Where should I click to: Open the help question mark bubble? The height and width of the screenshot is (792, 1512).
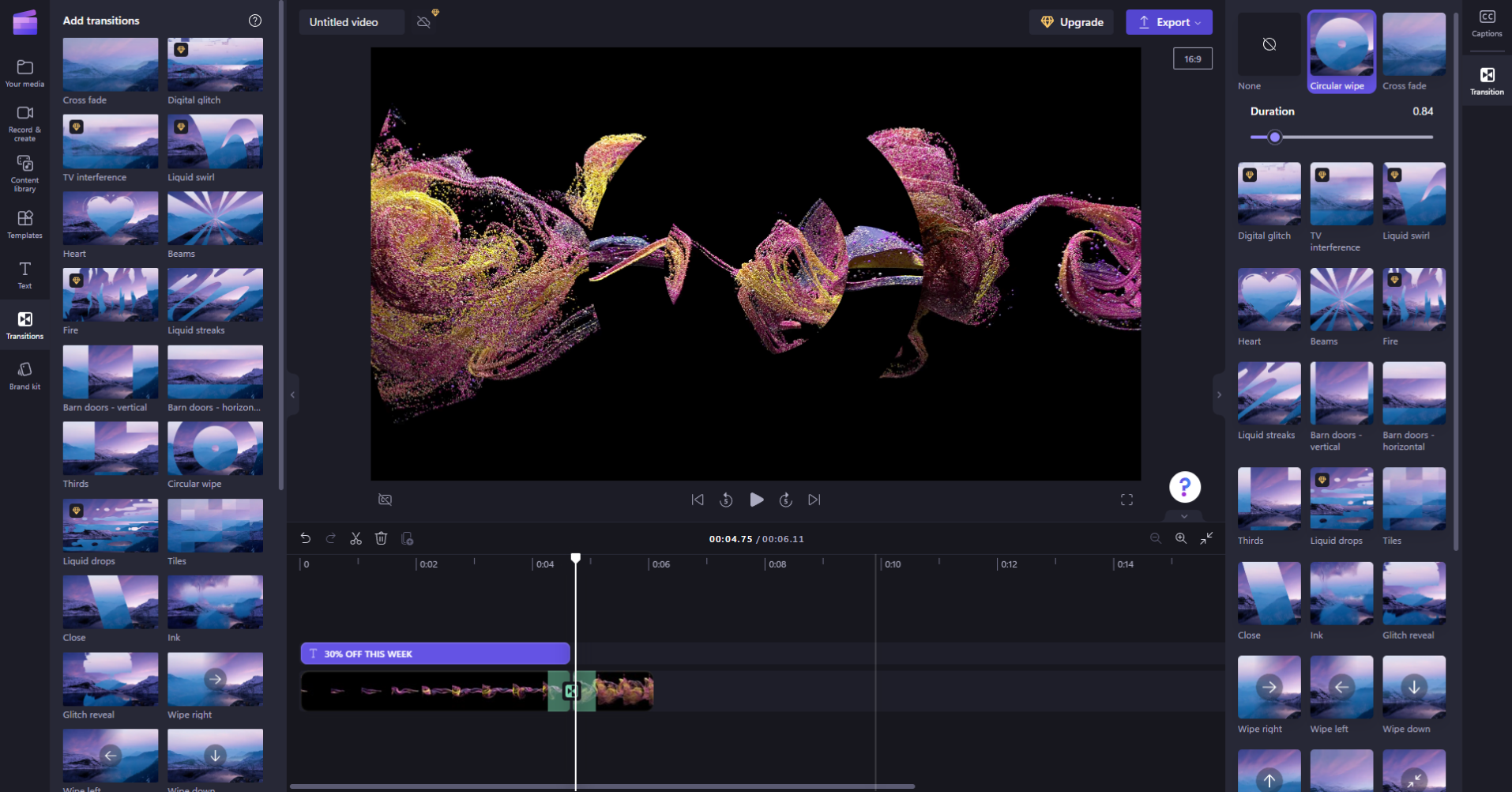[1185, 487]
